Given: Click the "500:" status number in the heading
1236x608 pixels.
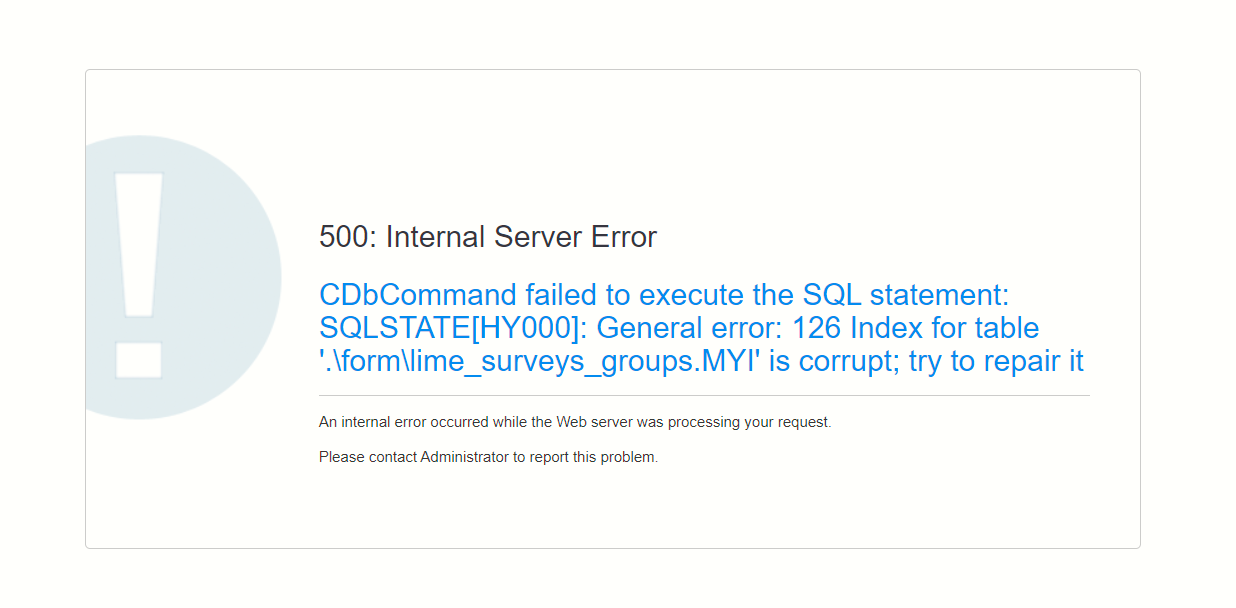Looking at the screenshot, I should tap(348, 237).
